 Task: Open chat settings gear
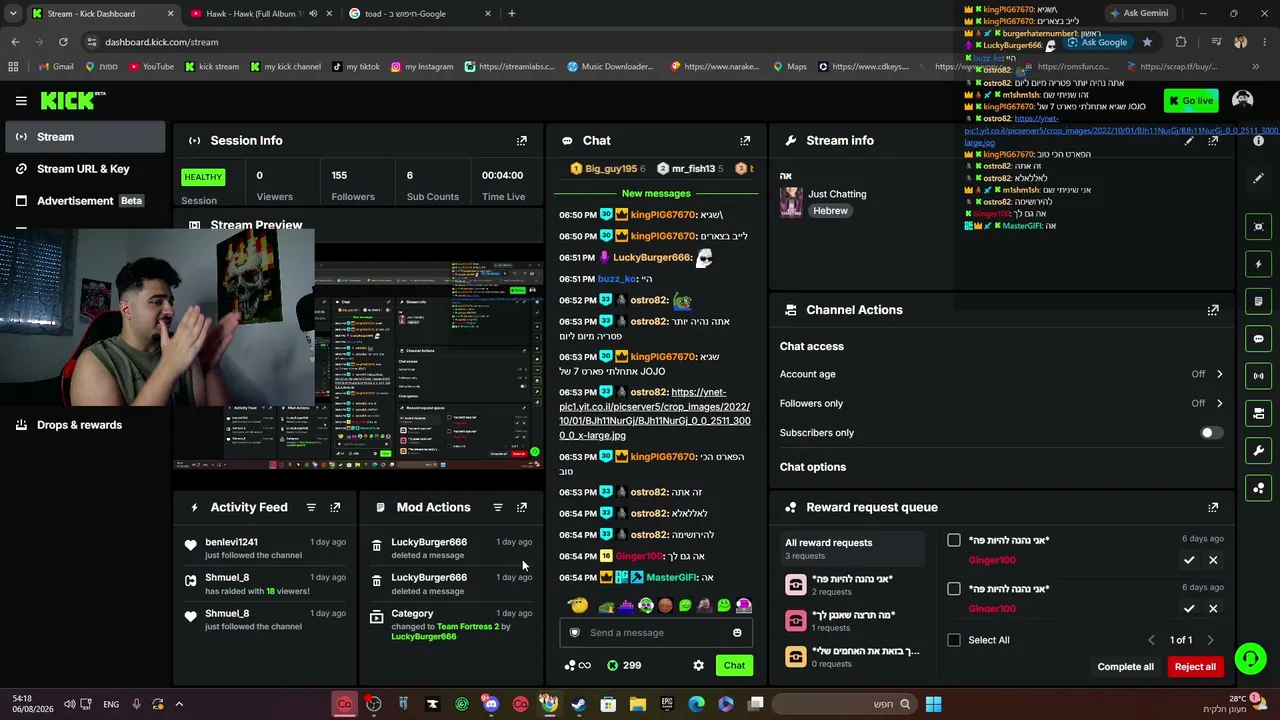[x=699, y=665]
